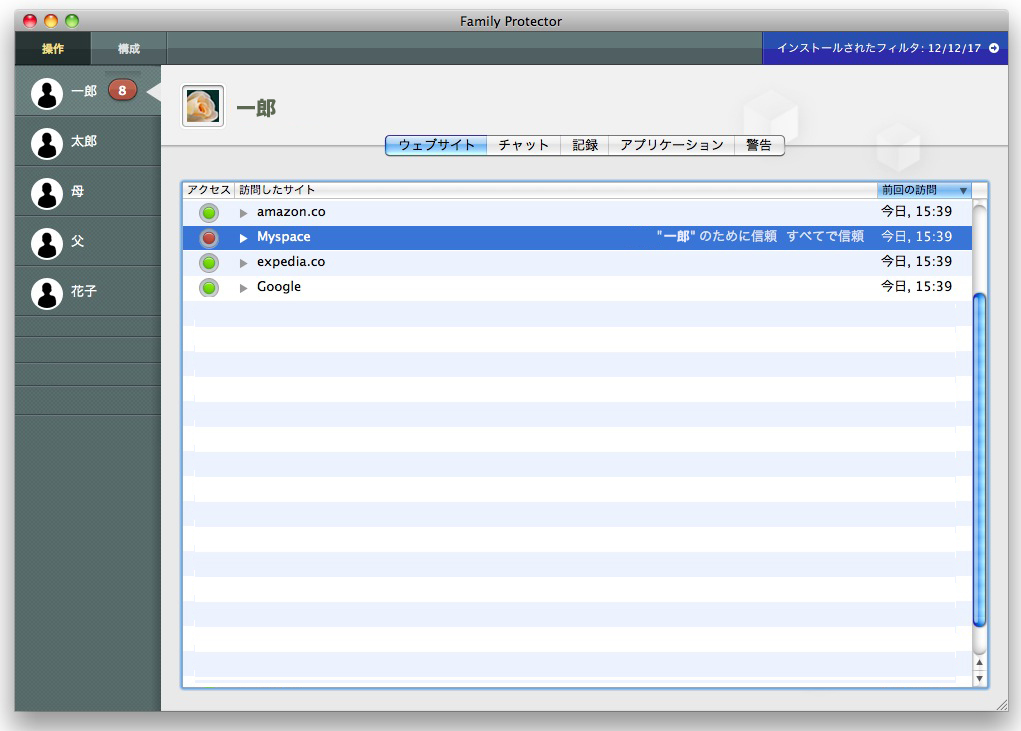The image size is (1021, 731).
Task: Open the アプリケーション tab
Action: pyautogui.click(x=671, y=145)
